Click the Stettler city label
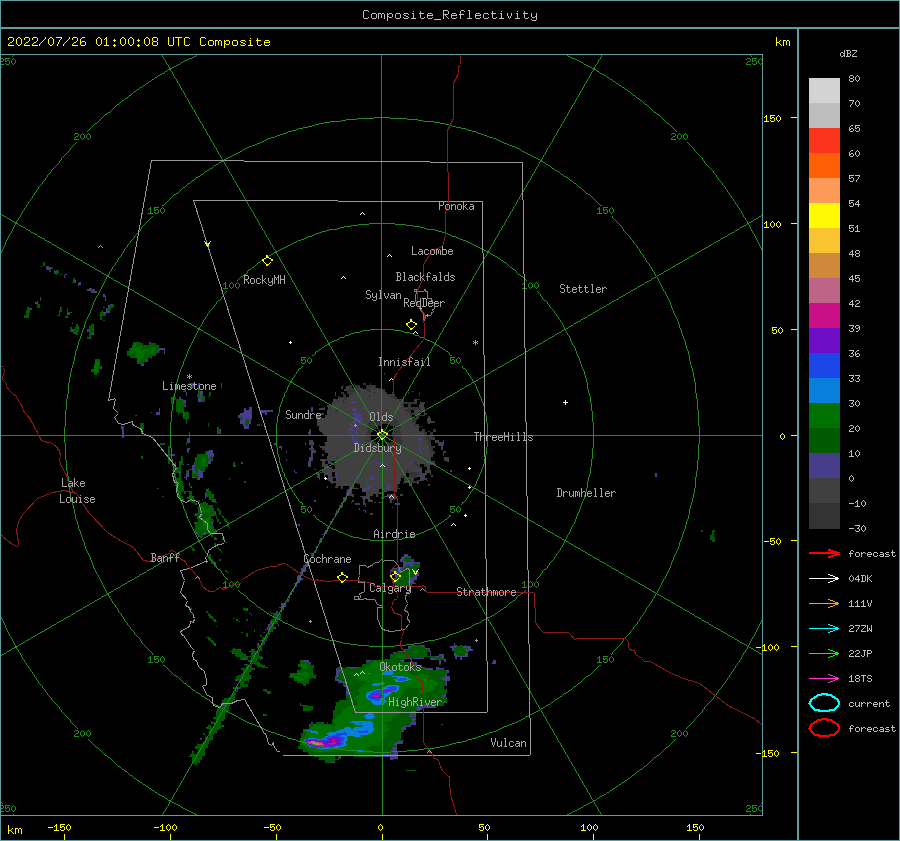This screenshot has width=900, height=841. point(583,289)
